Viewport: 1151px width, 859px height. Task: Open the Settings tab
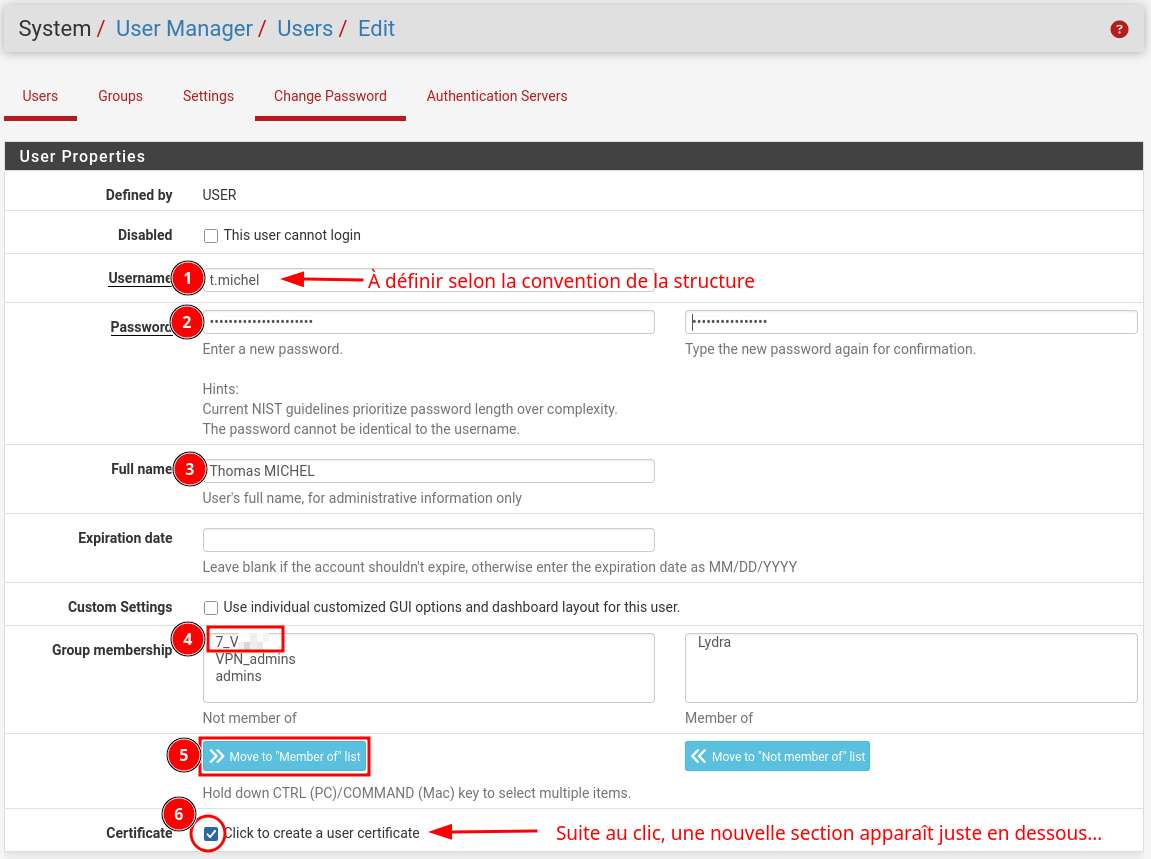[x=208, y=96]
